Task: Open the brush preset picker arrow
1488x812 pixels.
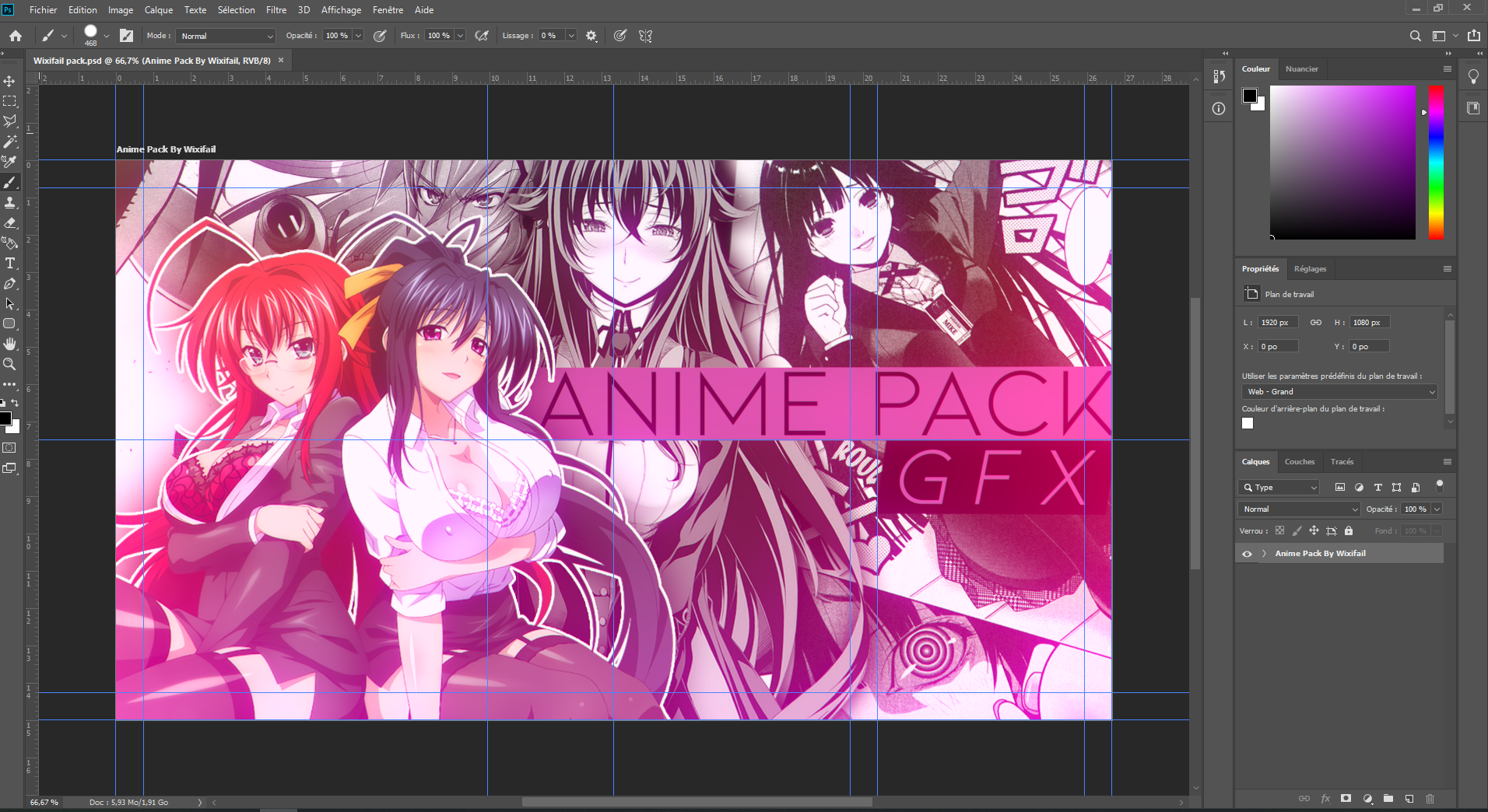Action: tap(107, 36)
